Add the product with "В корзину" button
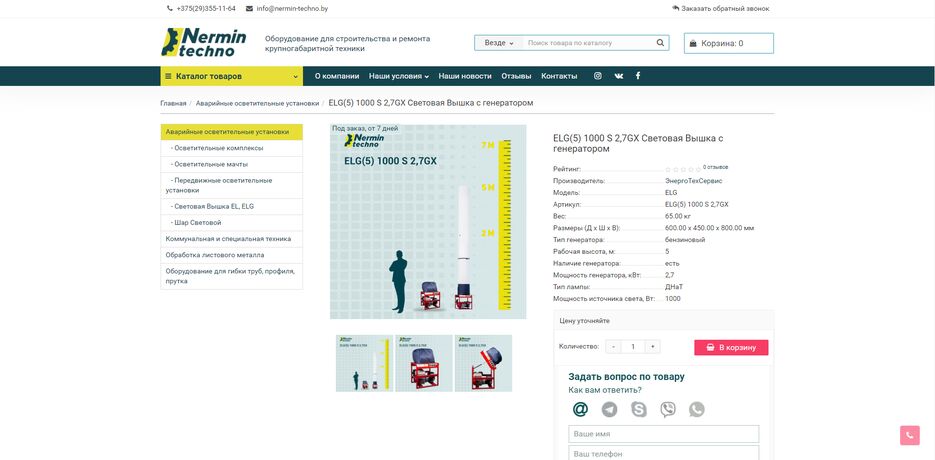Screen dimensions: 935x460 (x=731, y=347)
